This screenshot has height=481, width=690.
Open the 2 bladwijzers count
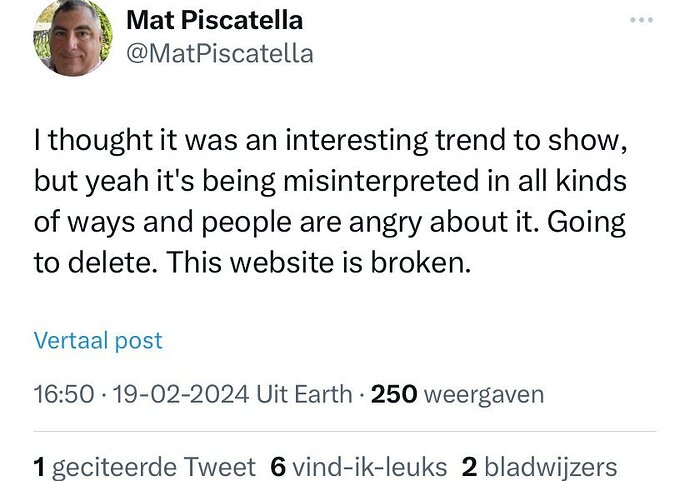point(539,467)
